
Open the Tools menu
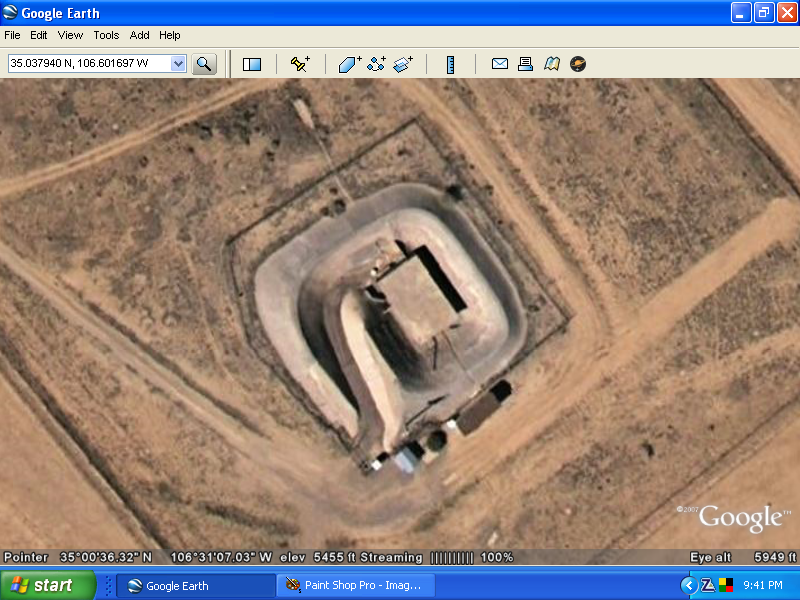pyautogui.click(x=106, y=35)
